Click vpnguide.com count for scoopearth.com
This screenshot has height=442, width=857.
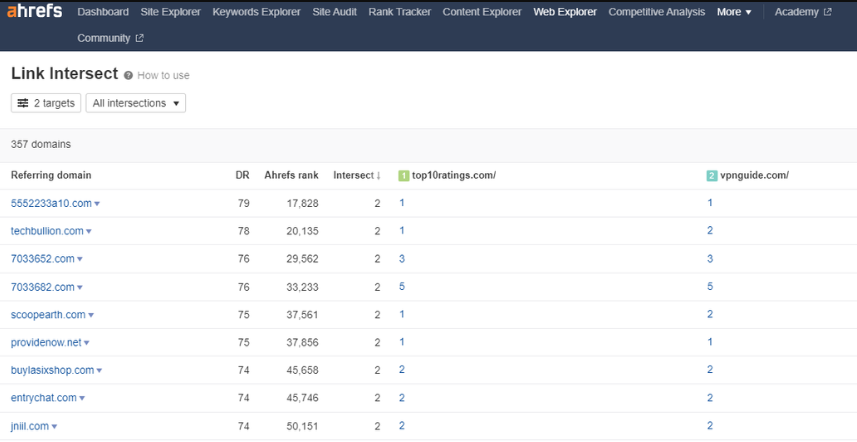710,314
